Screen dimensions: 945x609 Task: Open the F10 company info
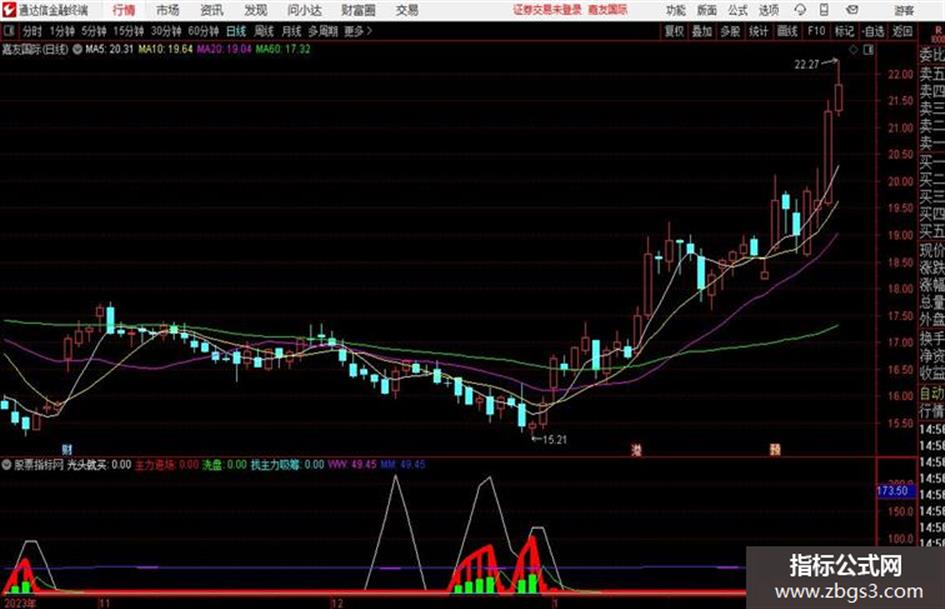(x=817, y=31)
